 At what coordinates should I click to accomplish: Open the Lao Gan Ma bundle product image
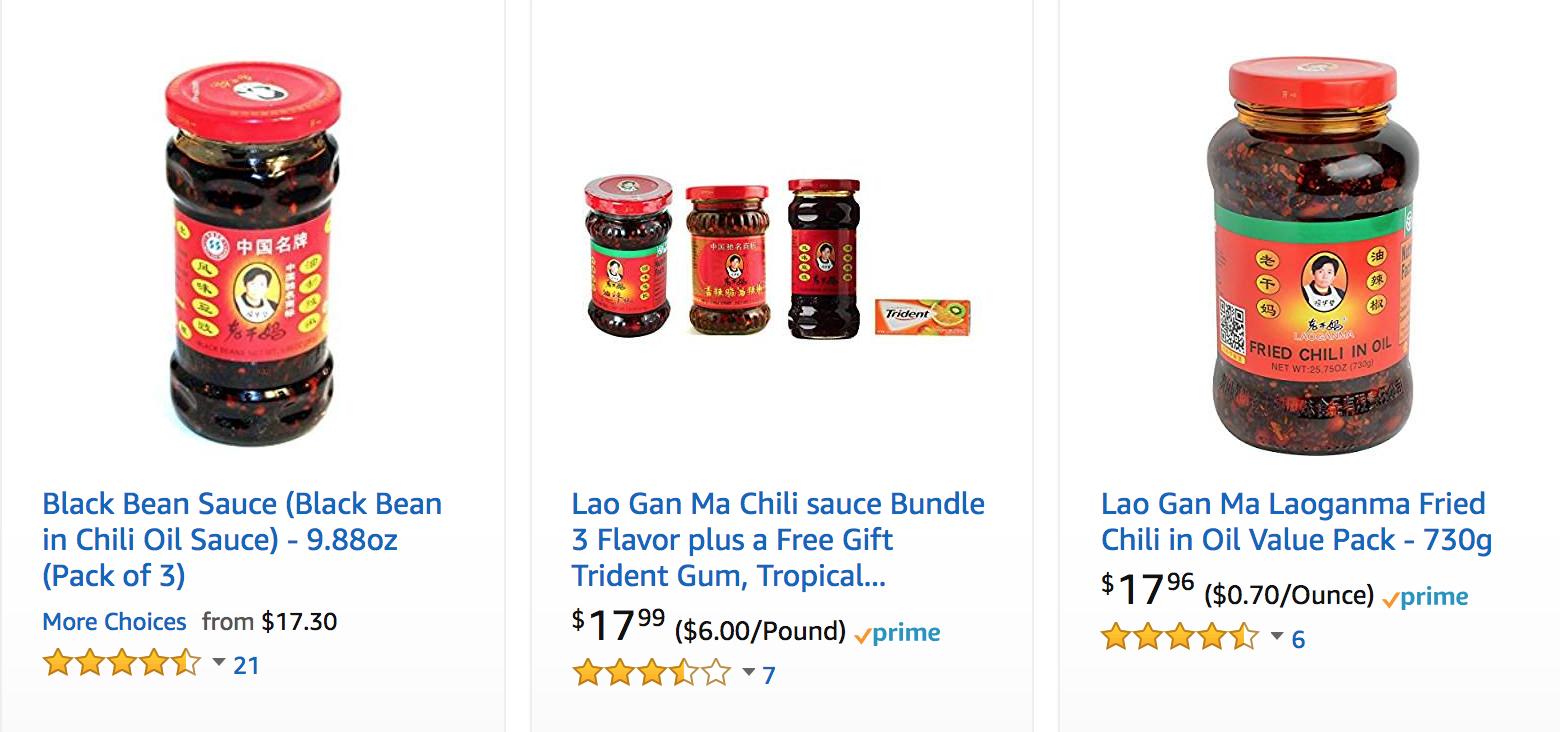tap(777, 257)
